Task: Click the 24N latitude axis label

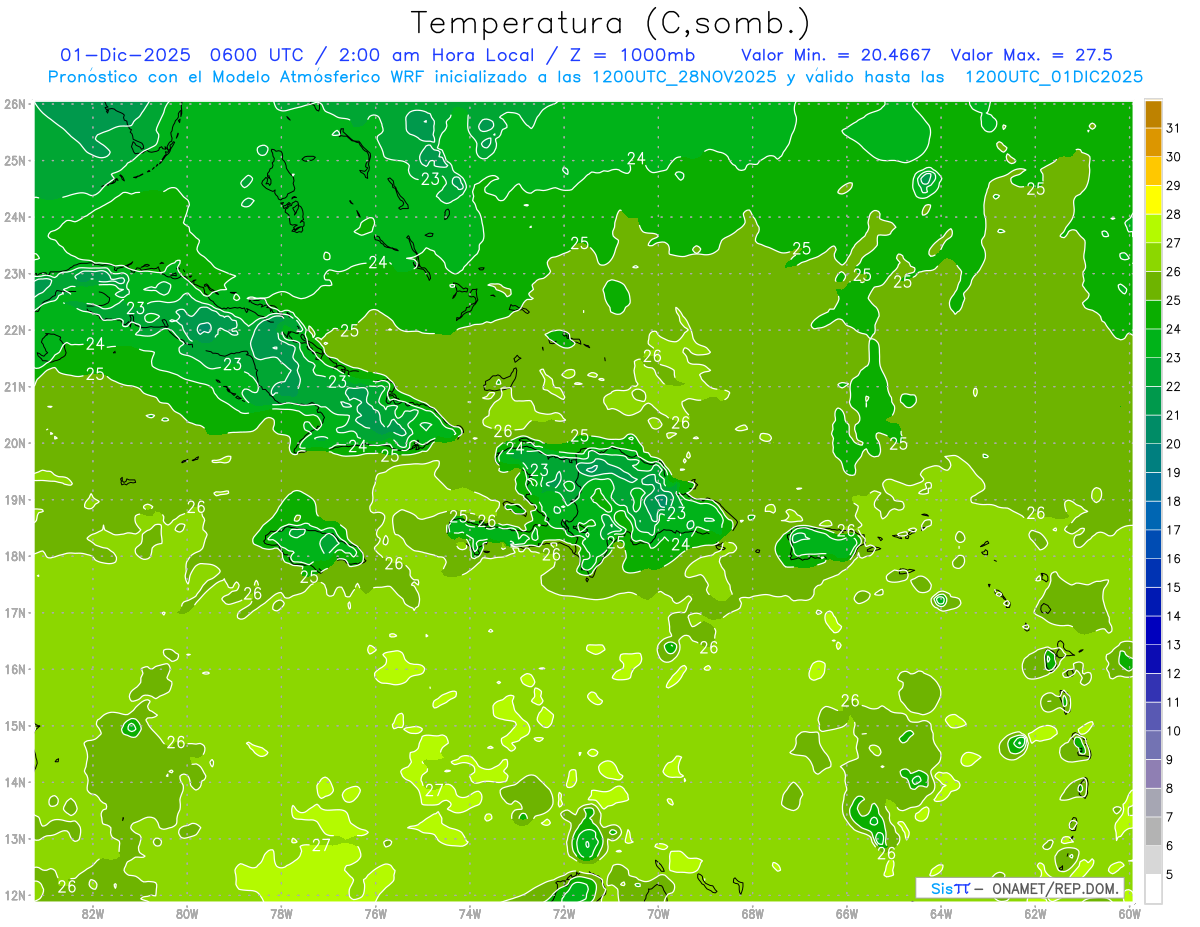Action: (x=14, y=217)
